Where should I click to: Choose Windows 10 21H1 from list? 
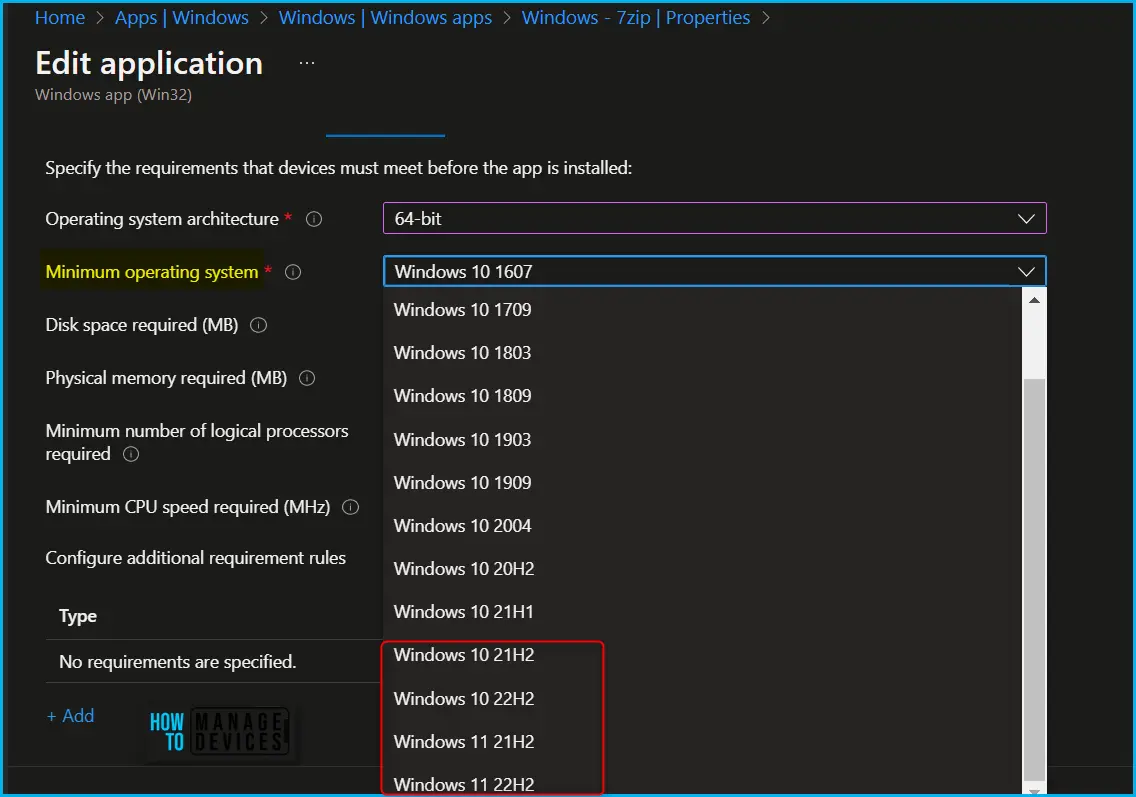pyautogui.click(x=703, y=612)
